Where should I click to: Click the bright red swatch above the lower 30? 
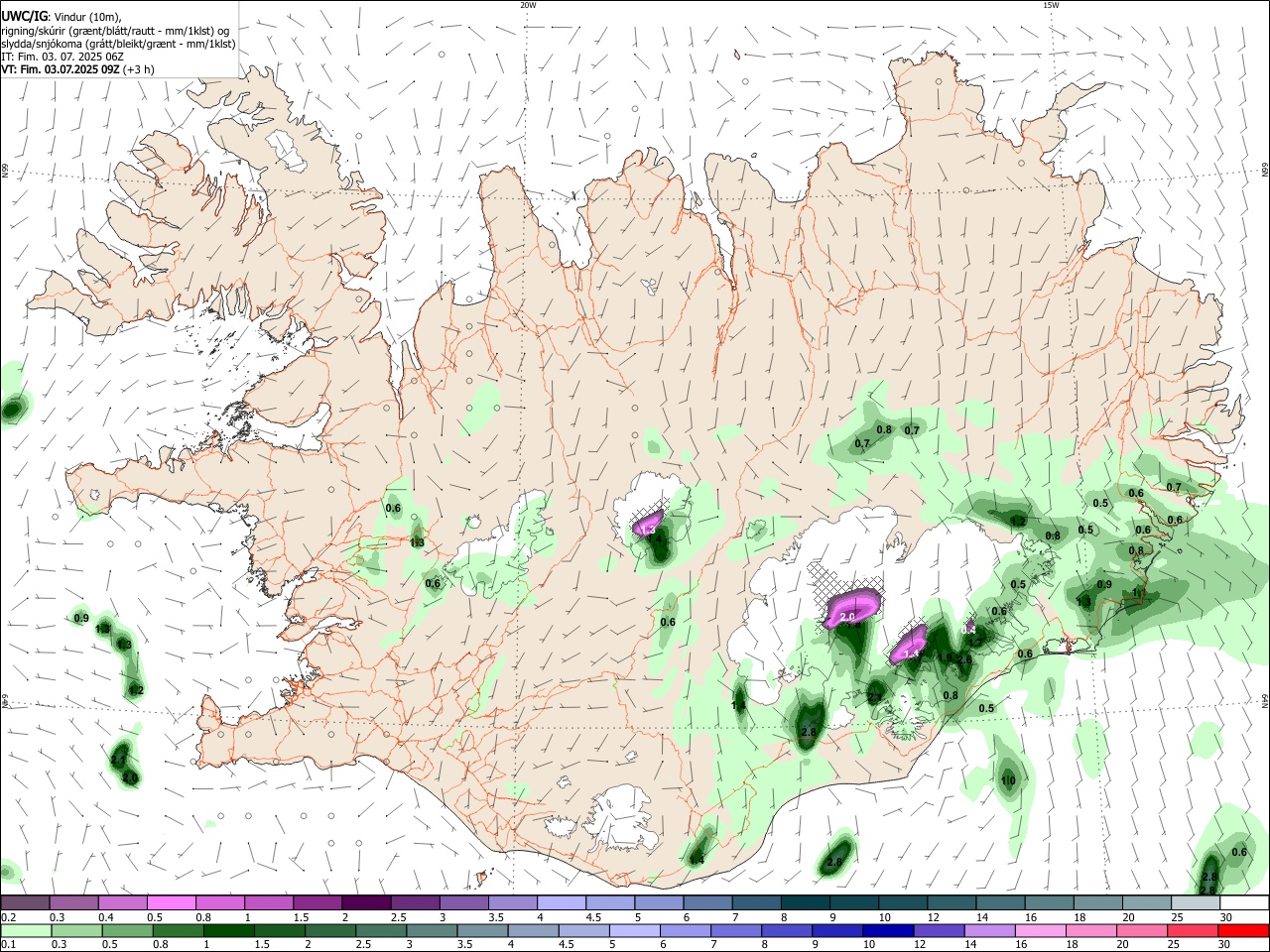pos(1244,930)
